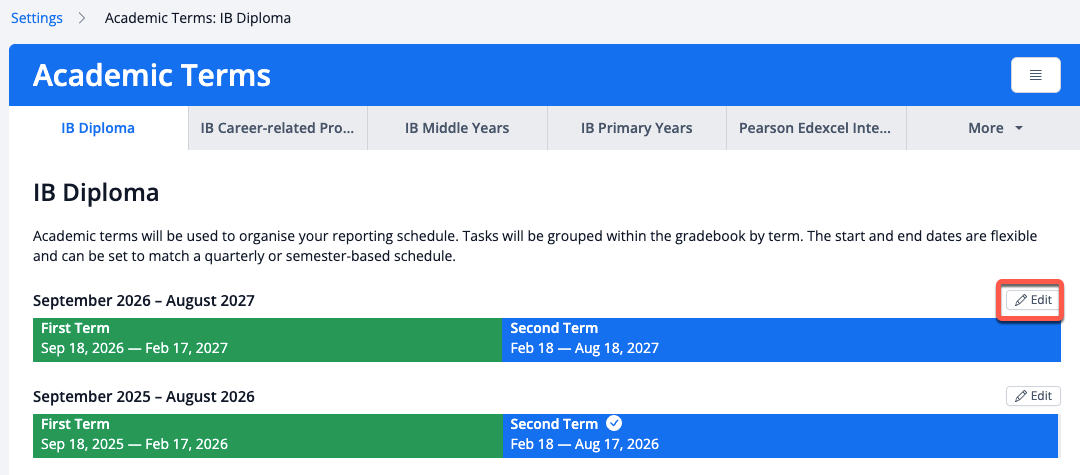The width and height of the screenshot is (1080, 475).
Task: Click the pencil Edit for September 2025 – August 2026
Action: 1033,396
